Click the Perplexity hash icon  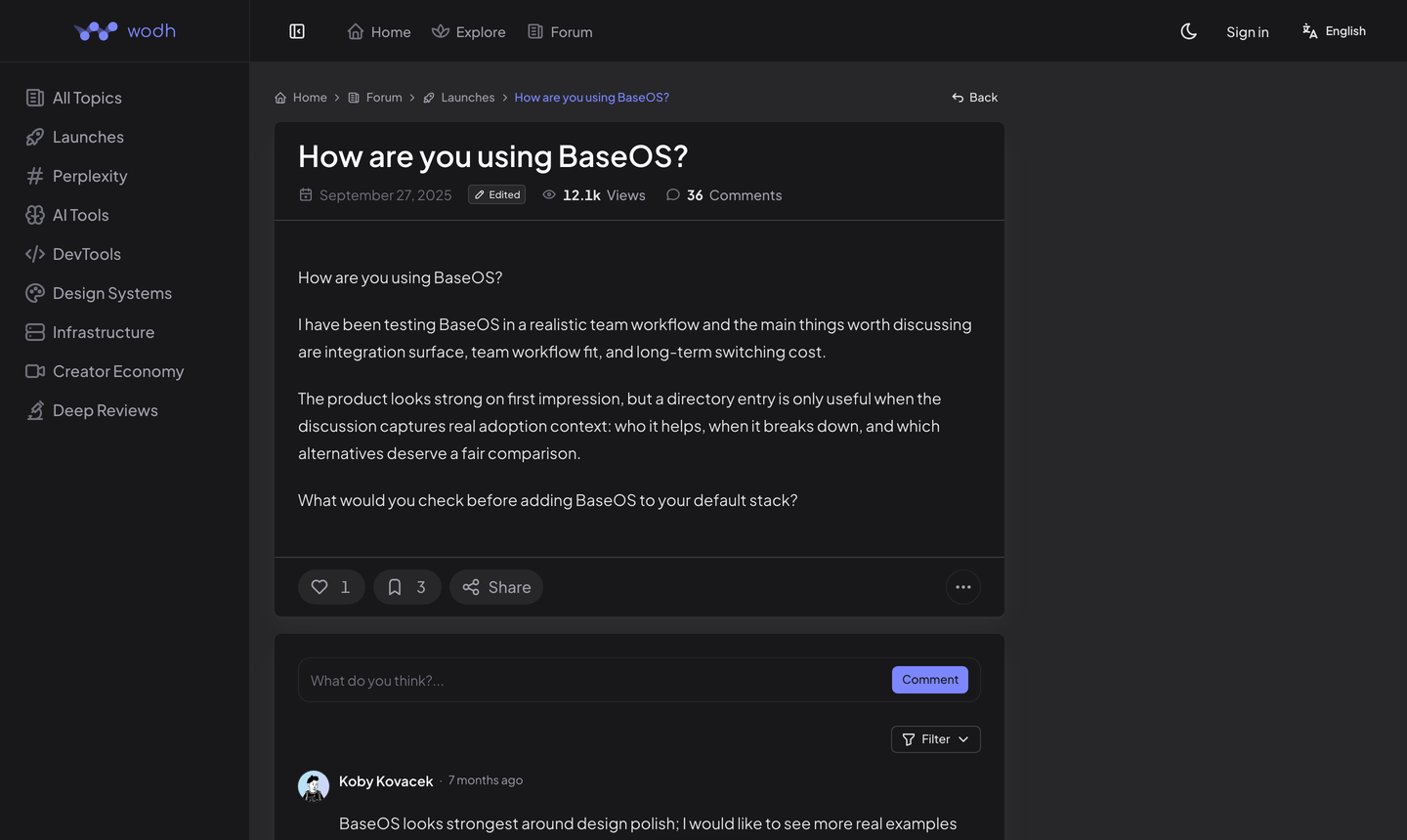click(35, 176)
